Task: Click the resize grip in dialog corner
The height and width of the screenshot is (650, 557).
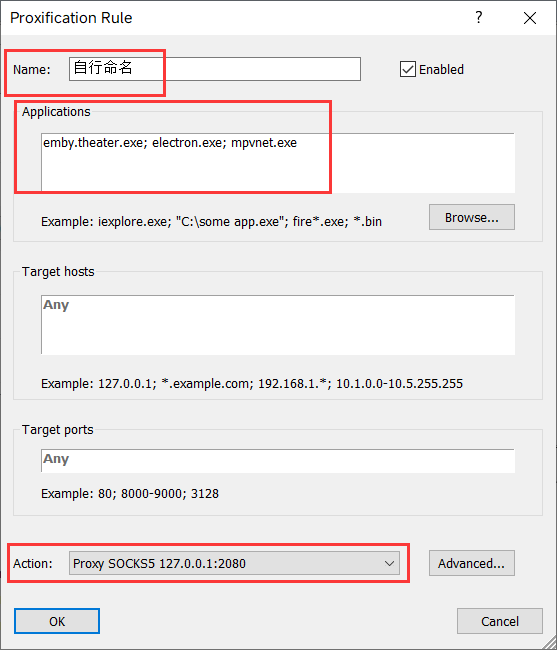Action: (549, 642)
